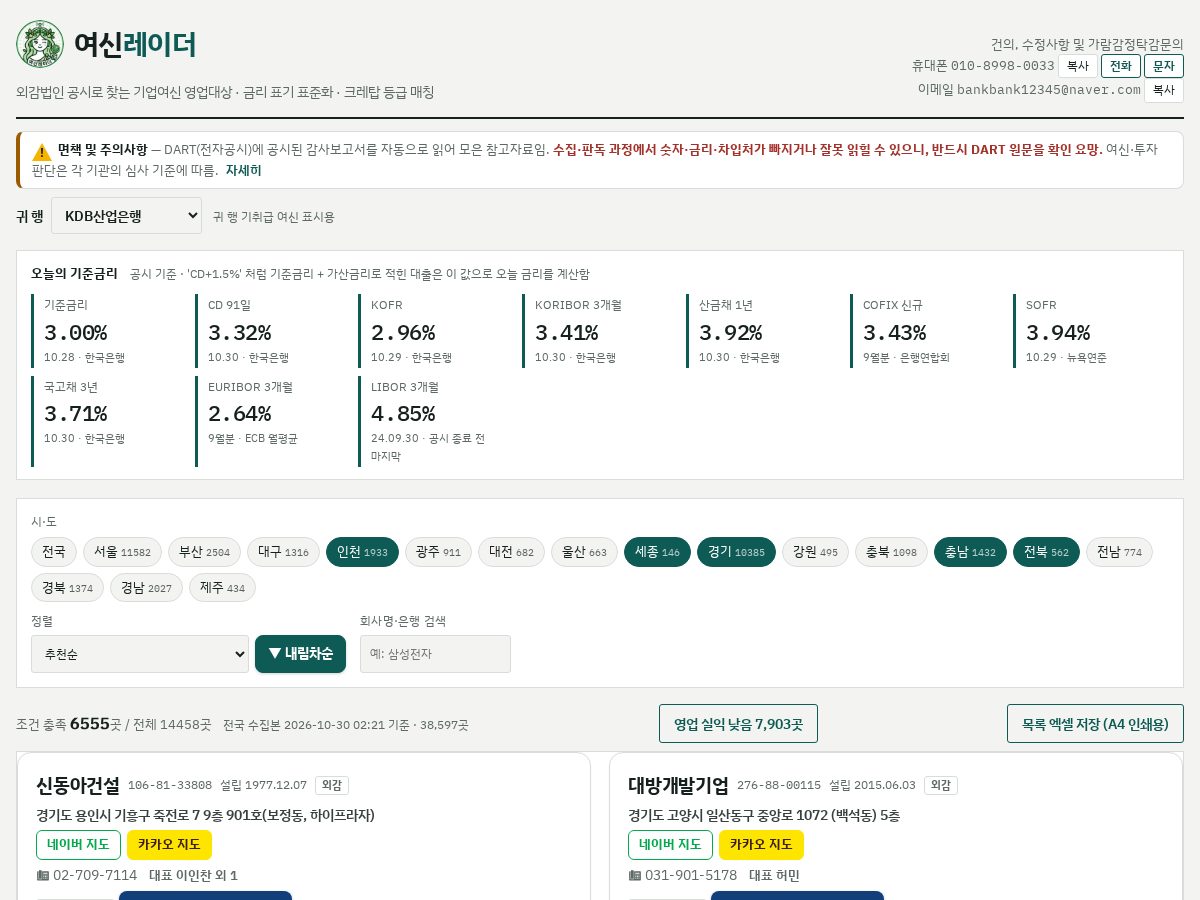This screenshot has width=1200, height=900.
Task: Toggle the 광주 911 region chip
Action: coord(438,552)
